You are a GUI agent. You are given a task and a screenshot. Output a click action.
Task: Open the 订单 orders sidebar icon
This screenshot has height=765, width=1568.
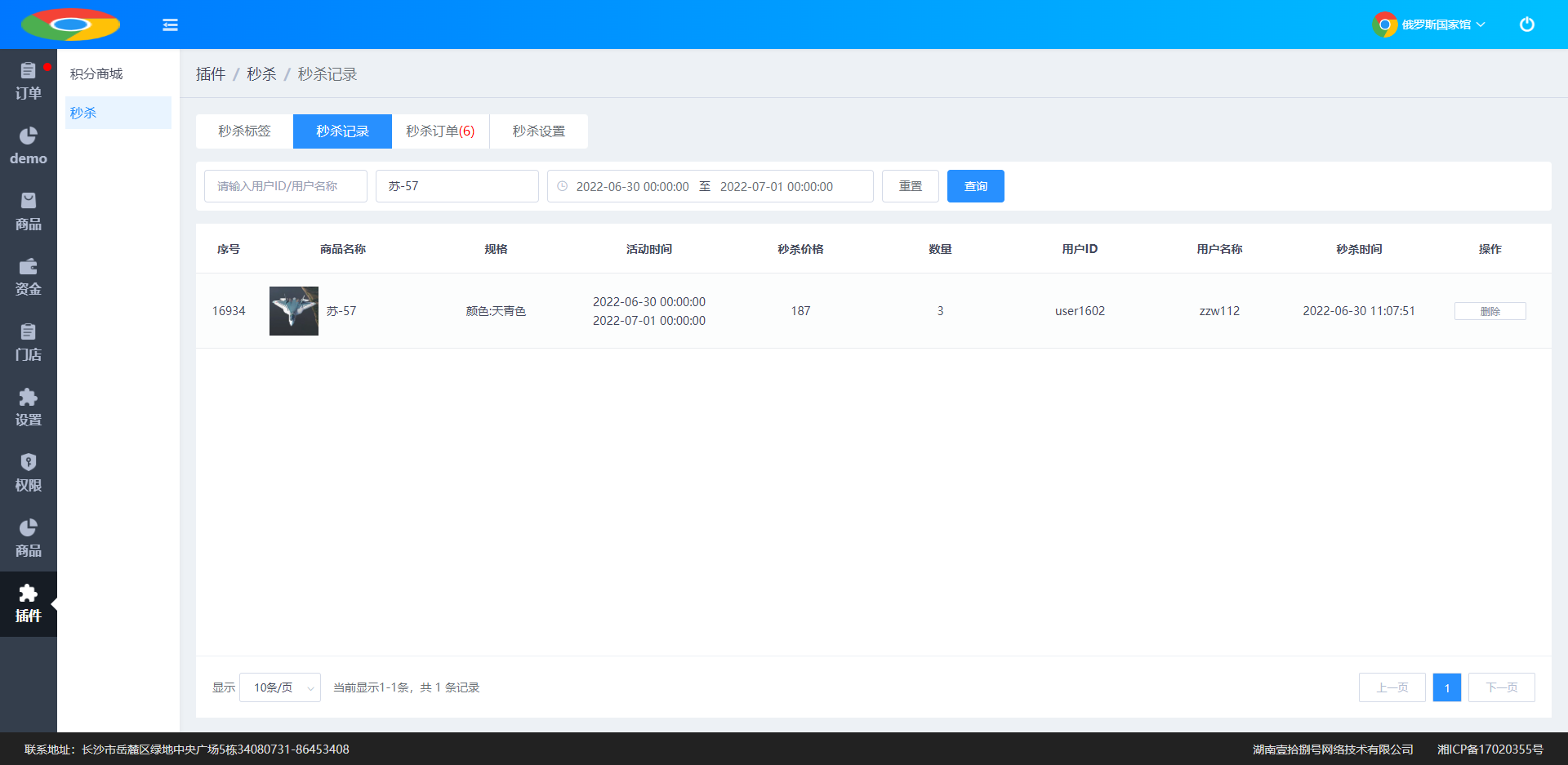click(x=28, y=82)
